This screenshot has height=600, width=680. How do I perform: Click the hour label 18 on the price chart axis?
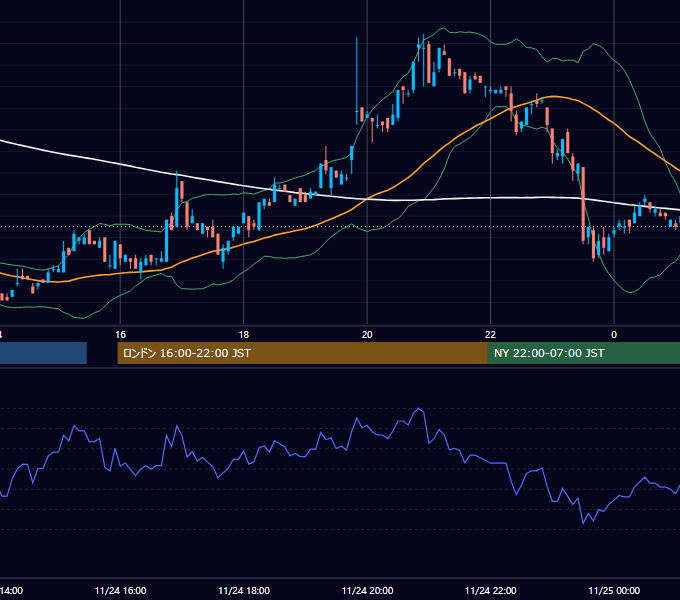[x=244, y=335]
